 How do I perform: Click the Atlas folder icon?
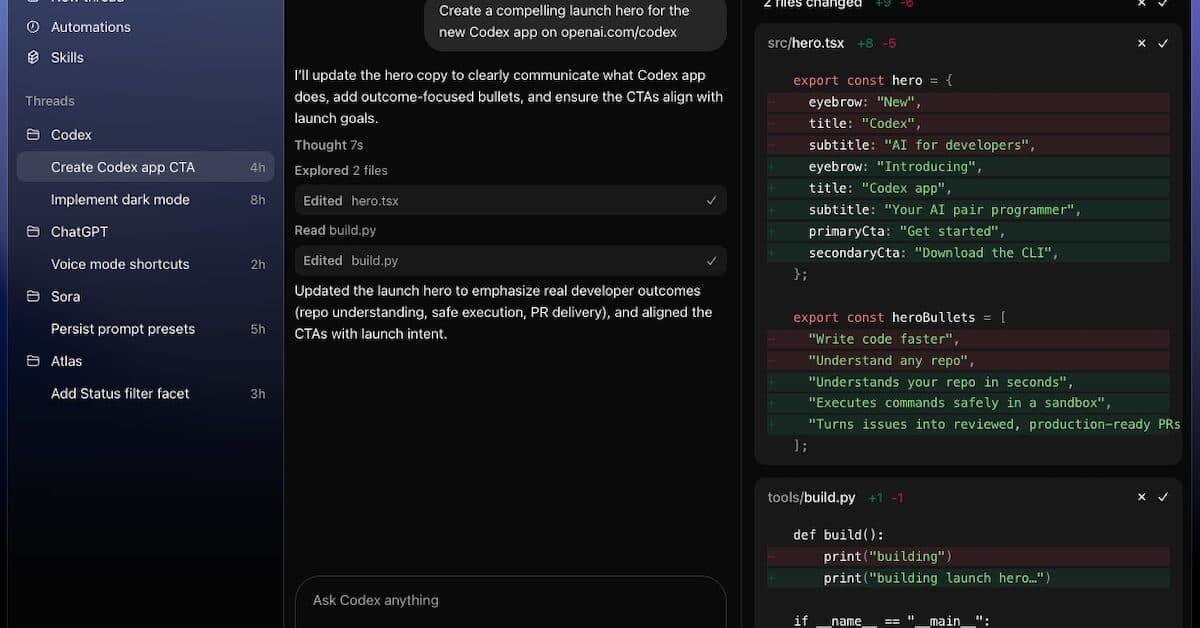(33, 361)
